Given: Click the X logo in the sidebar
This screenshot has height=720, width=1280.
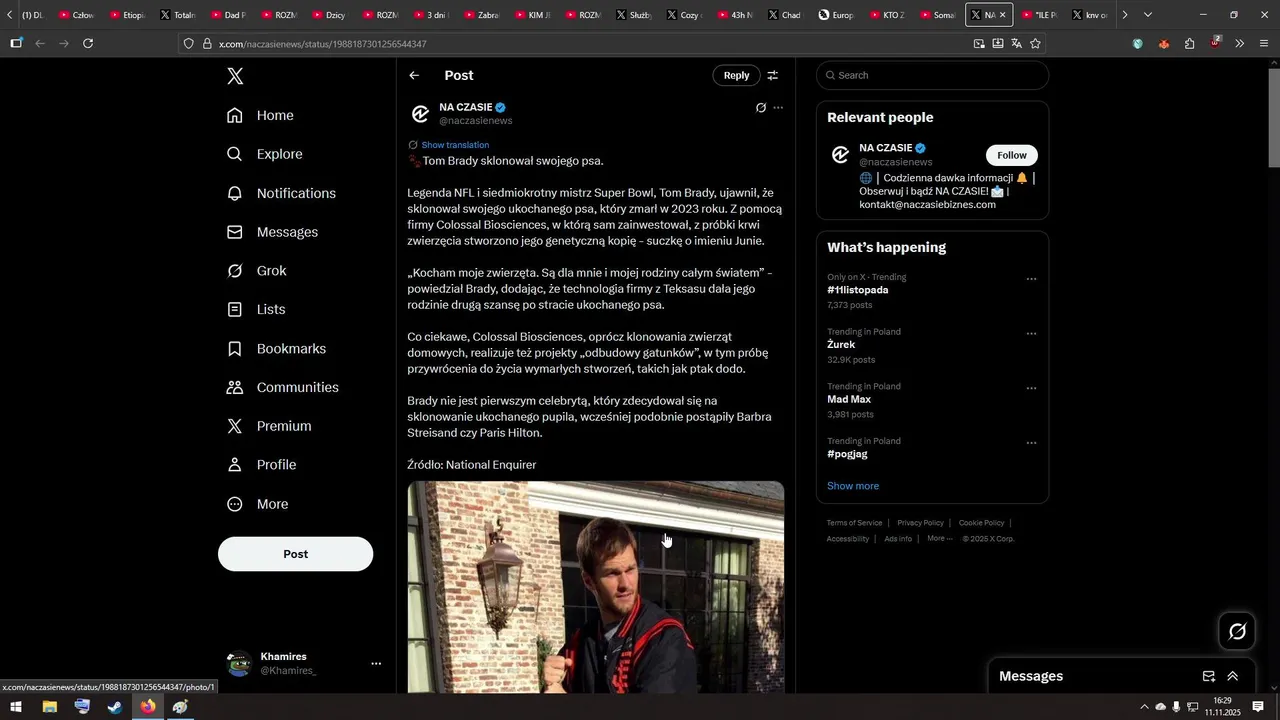Looking at the screenshot, I should (235, 76).
